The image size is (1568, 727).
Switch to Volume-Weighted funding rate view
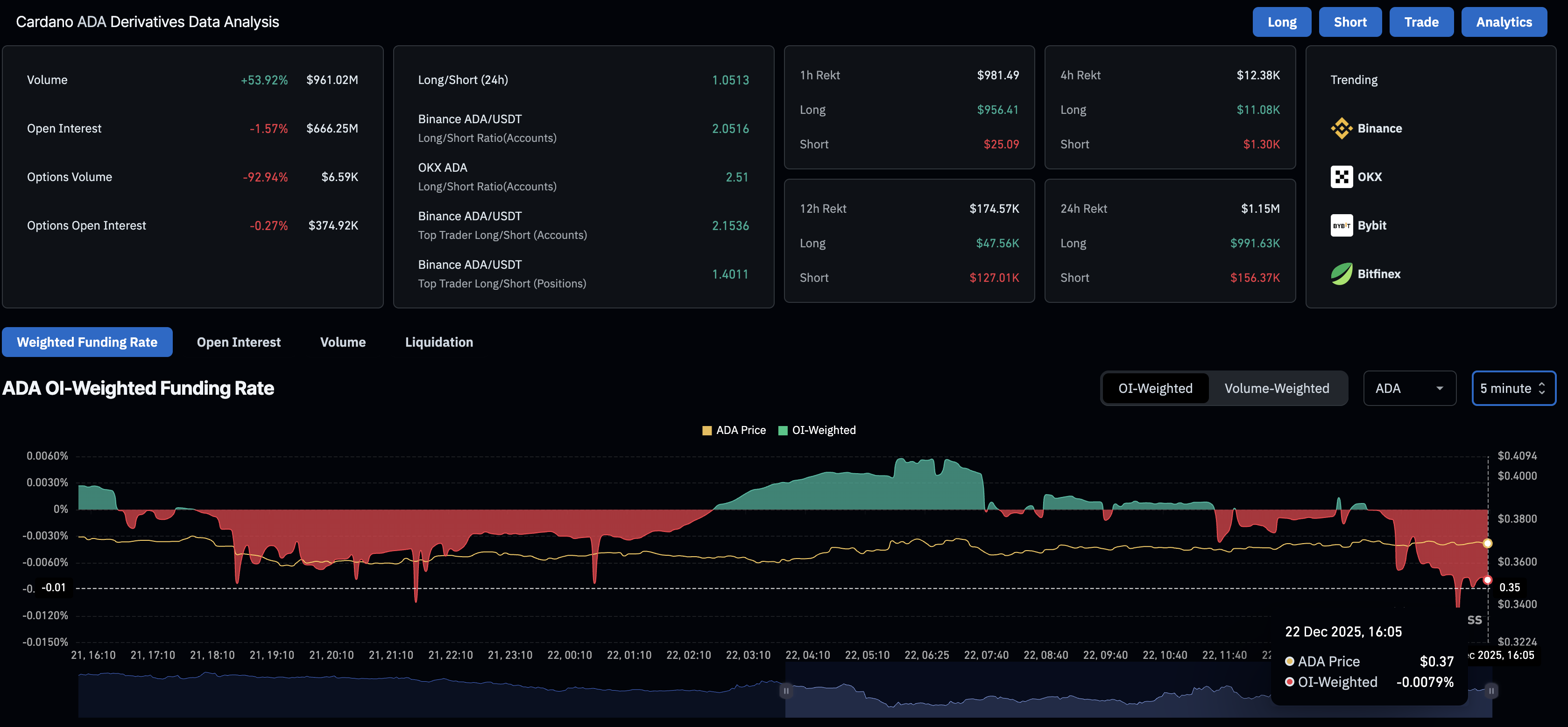1277,387
